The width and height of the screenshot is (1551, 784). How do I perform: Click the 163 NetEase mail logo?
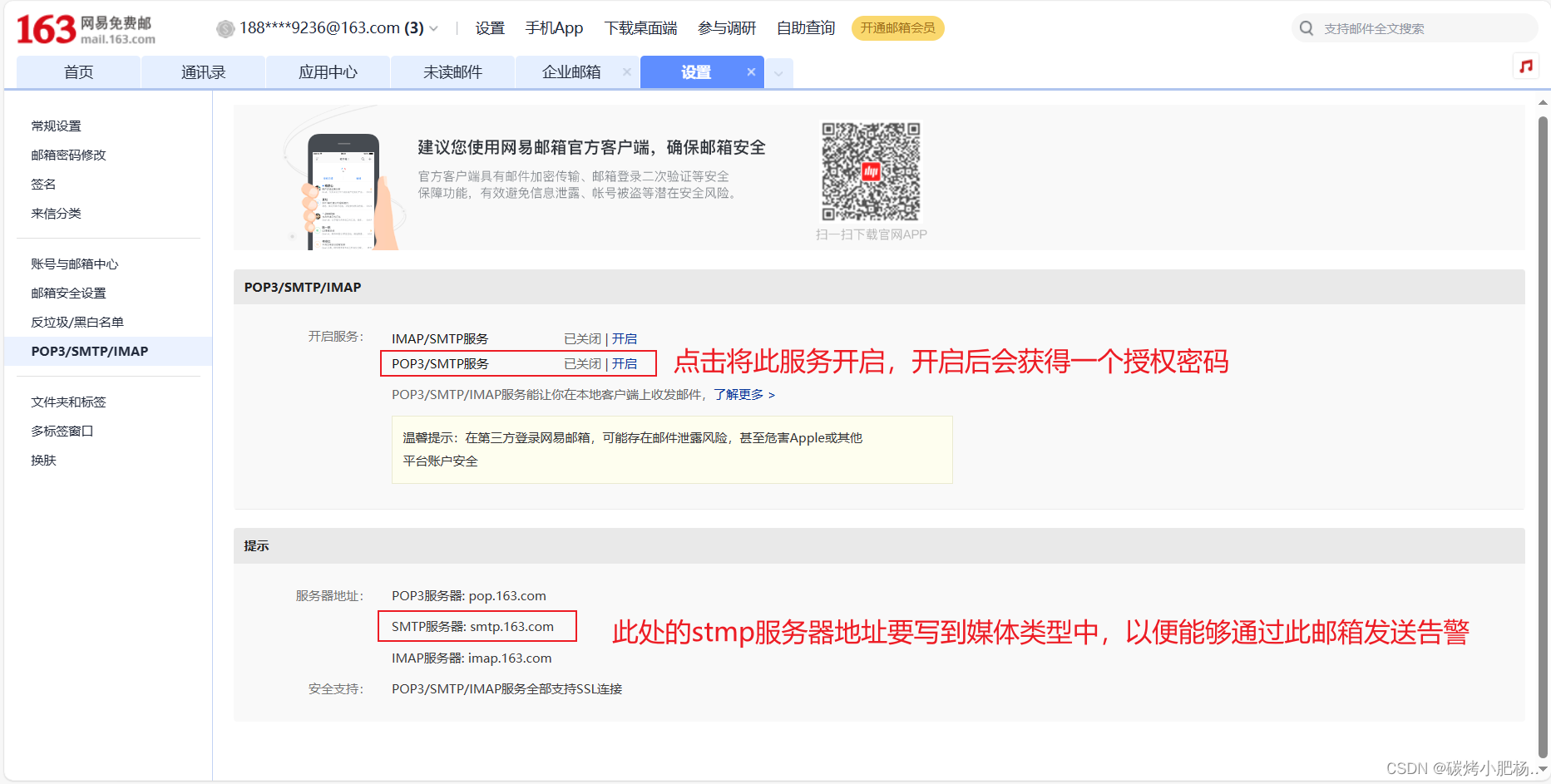point(86,29)
